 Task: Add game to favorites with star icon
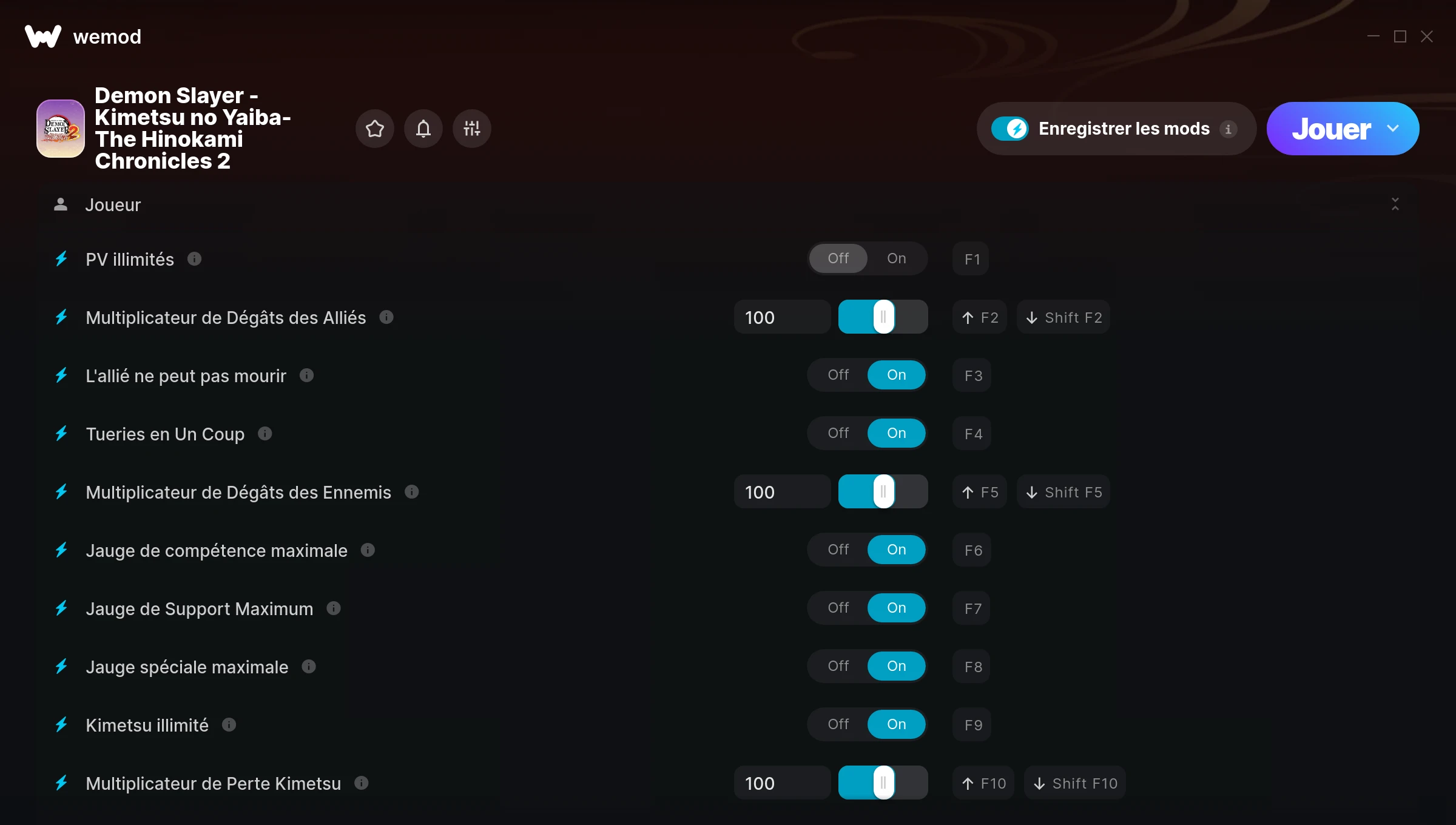click(375, 129)
